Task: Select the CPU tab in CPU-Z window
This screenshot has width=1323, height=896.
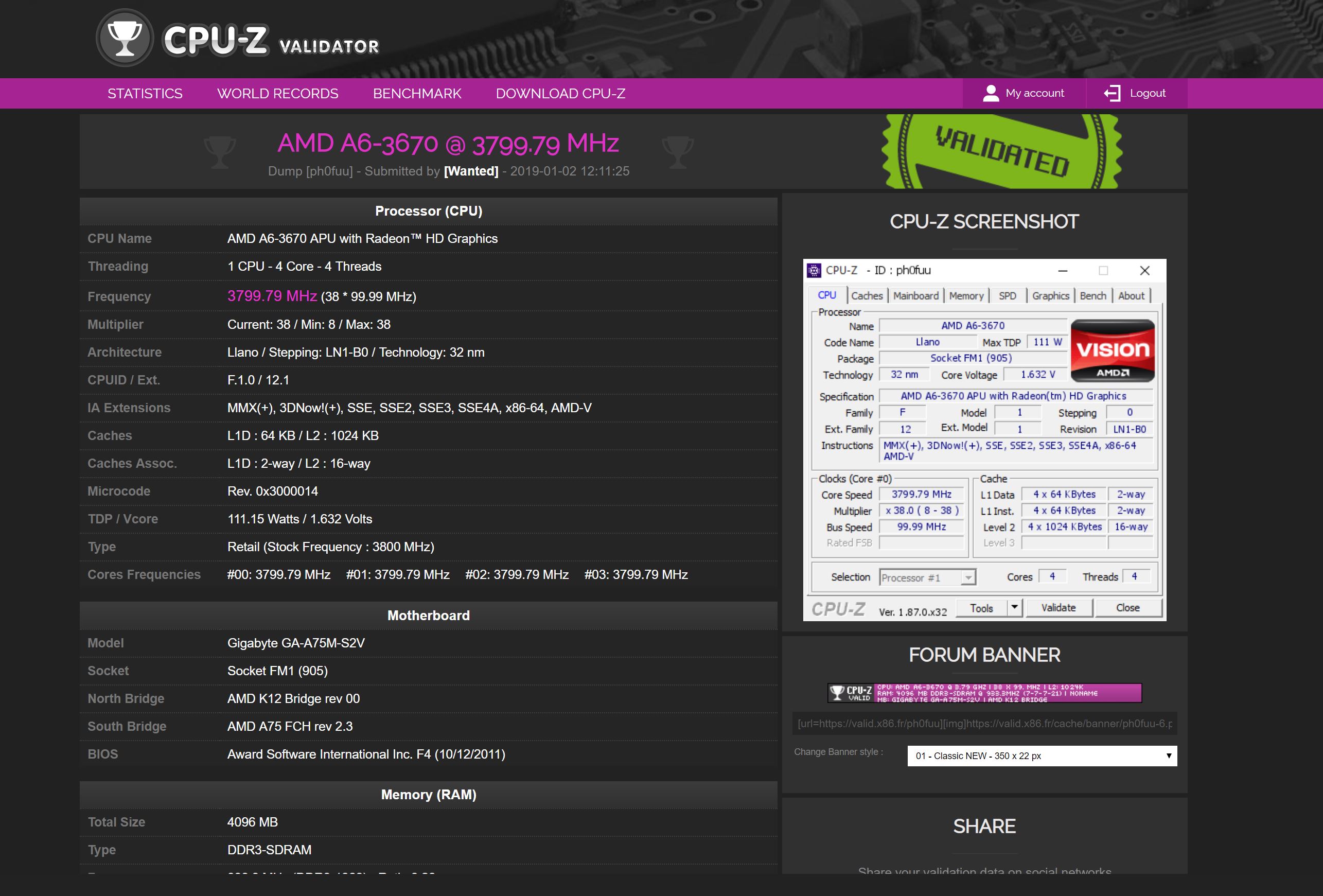Action: (826, 295)
